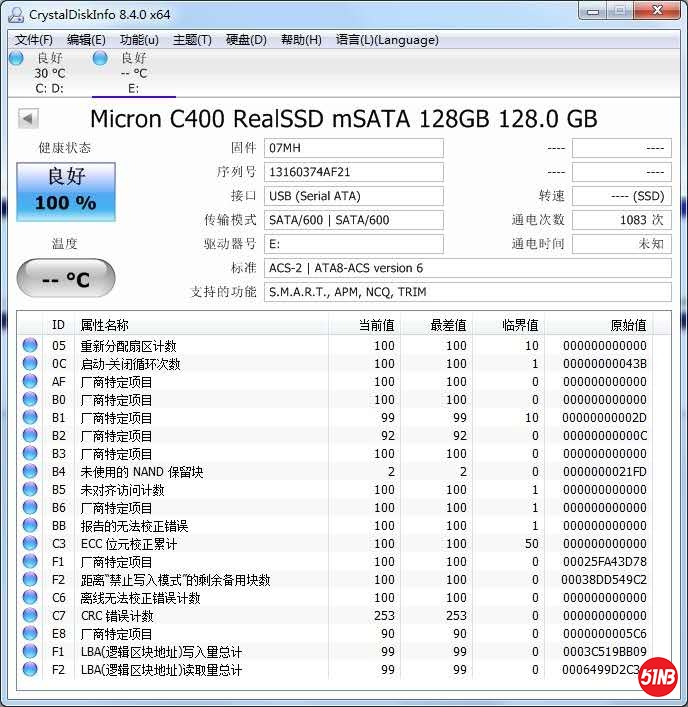Click status orb for attribute B1
688x707 pixels.
pos(30,417)
